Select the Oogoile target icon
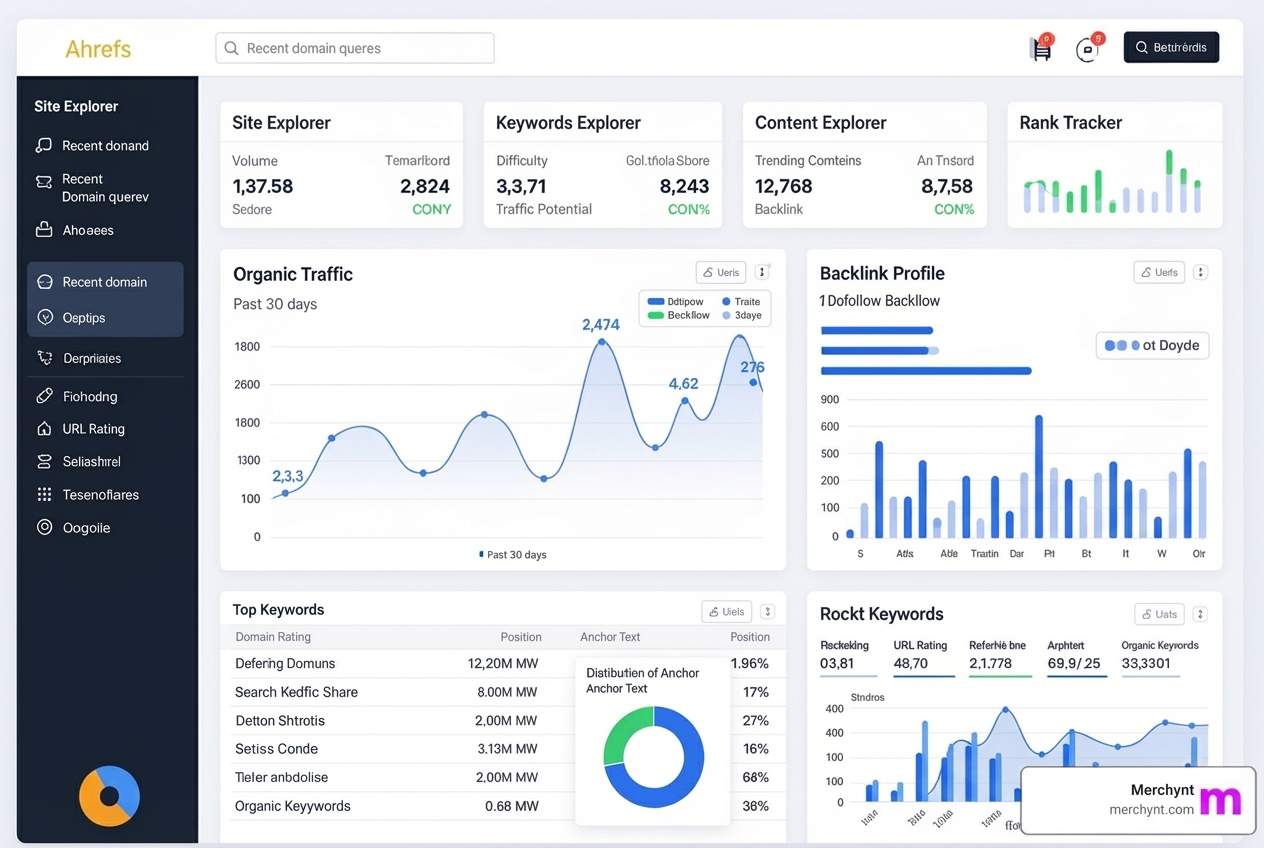Image resolution: width=1264 pixels, height=848 pixels. pyautogui.click(x=43, y=527)
